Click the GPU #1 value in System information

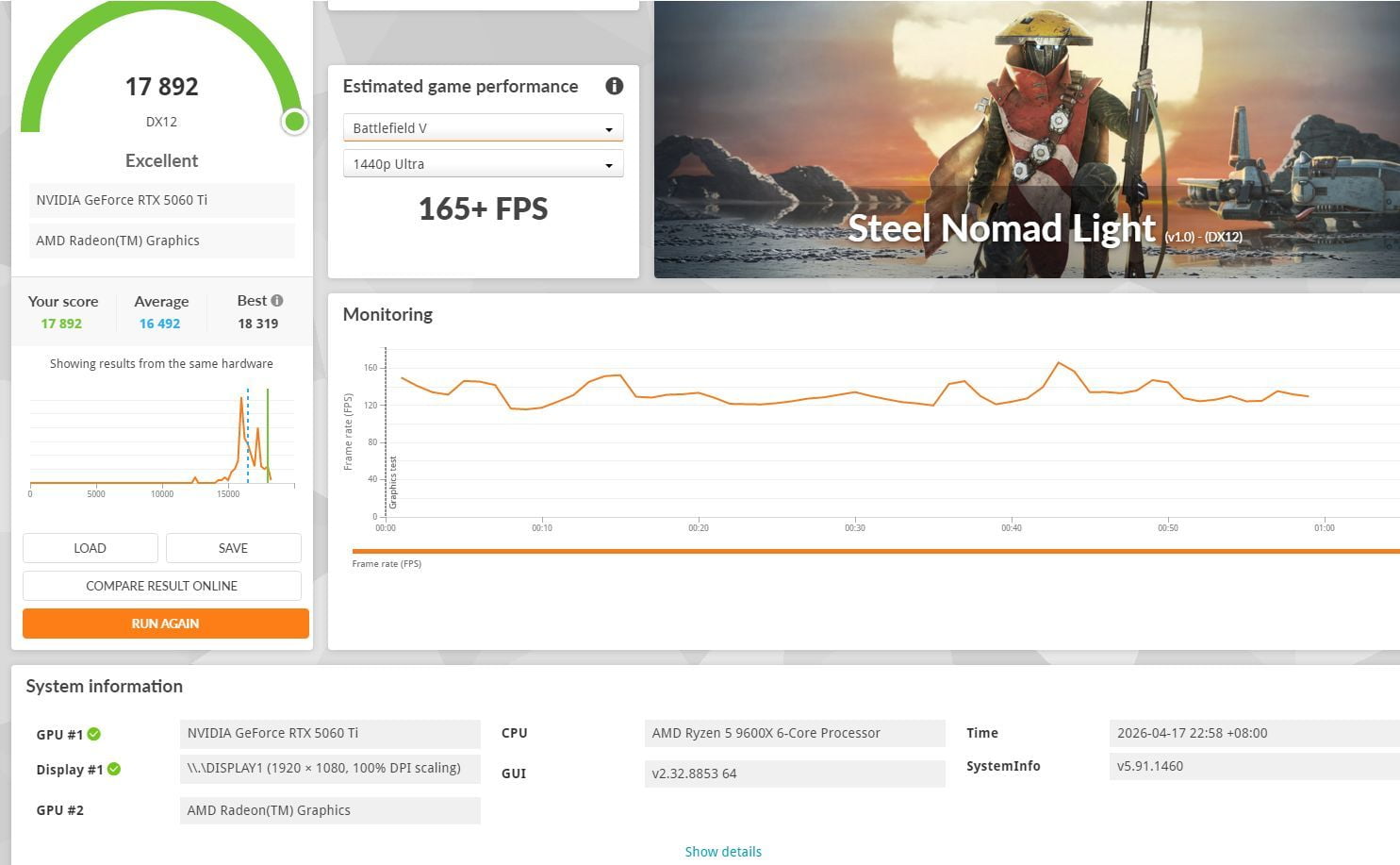click(x=330, y=733)
